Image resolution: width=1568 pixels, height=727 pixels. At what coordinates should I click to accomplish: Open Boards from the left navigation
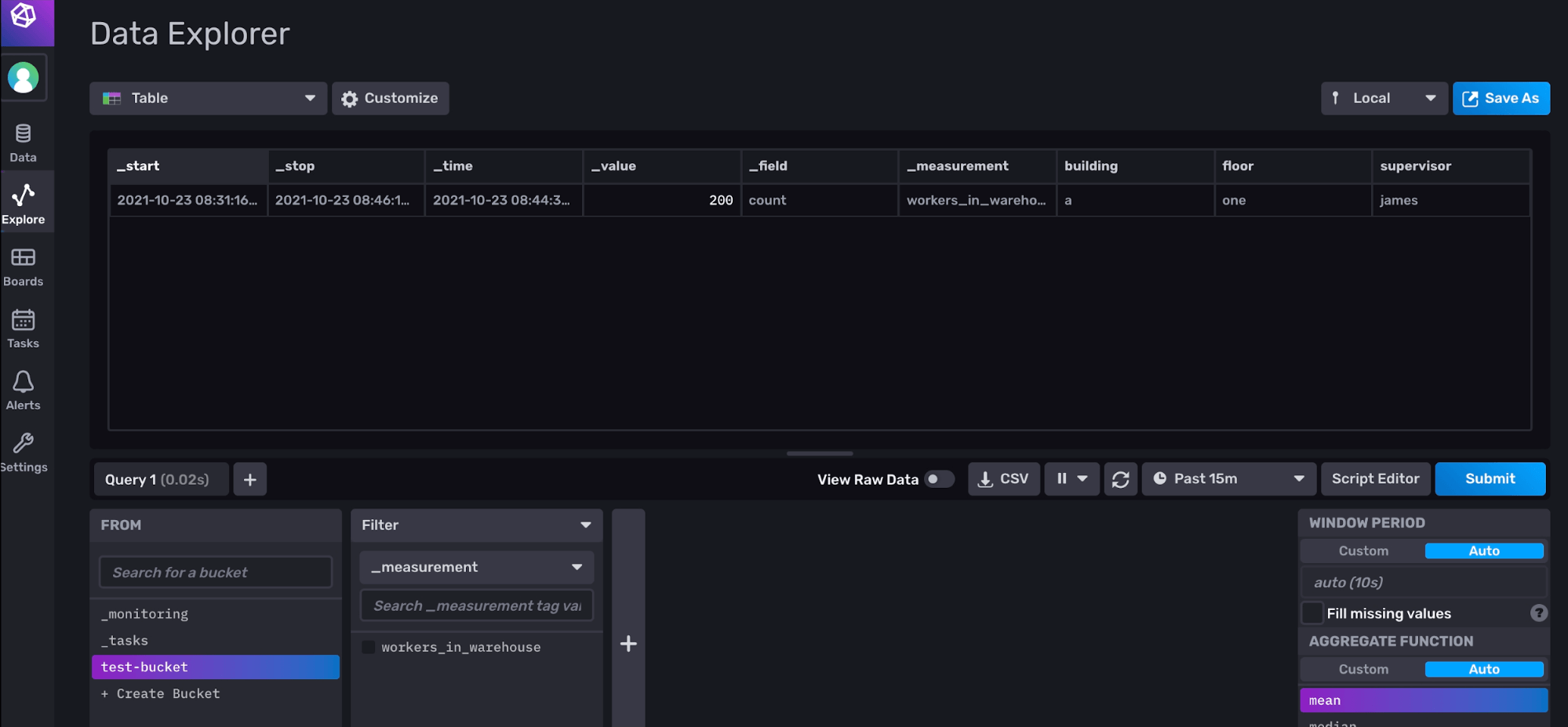[x=23, y=265]
